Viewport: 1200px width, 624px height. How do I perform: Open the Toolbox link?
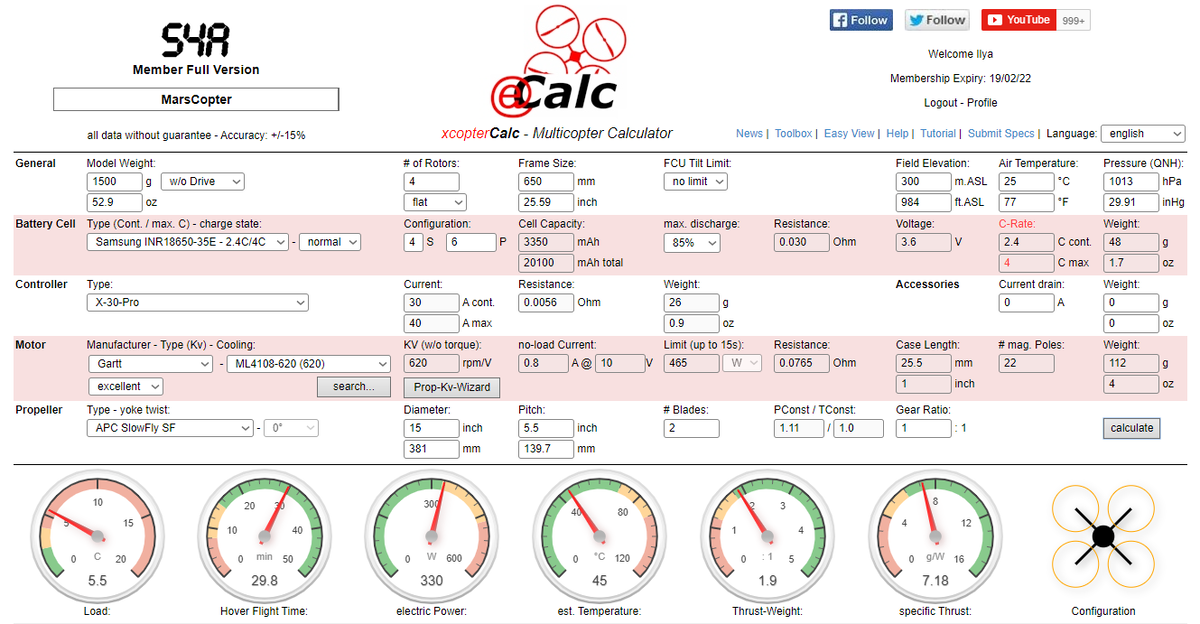tap(793, 134)
